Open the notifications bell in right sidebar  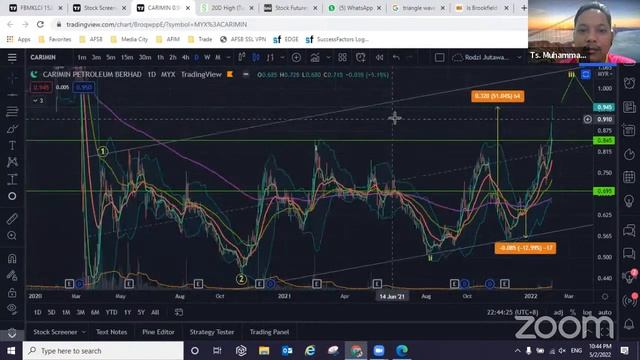629,324
